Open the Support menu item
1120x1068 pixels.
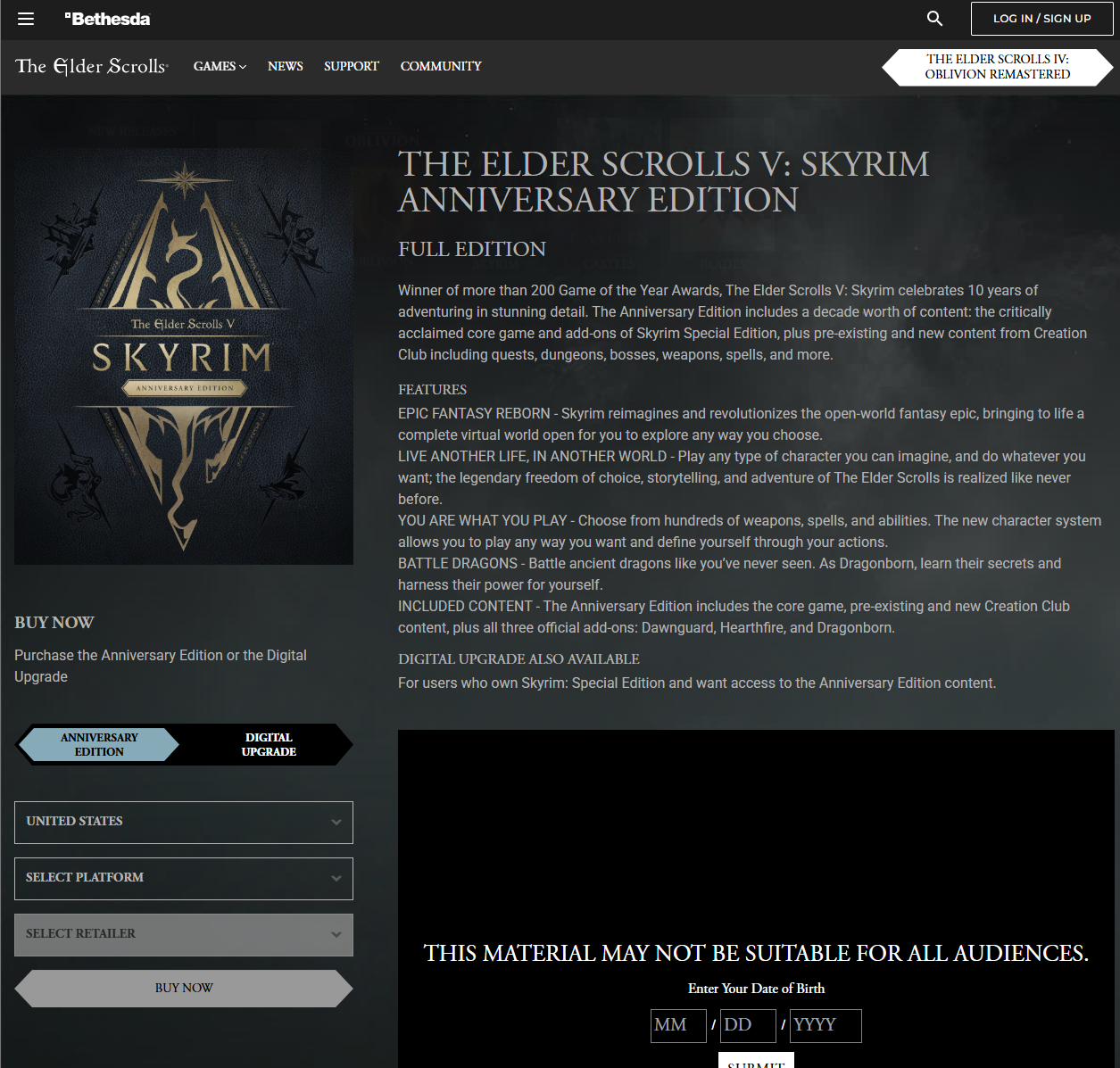pyautogui.click(x=352, y=66)
